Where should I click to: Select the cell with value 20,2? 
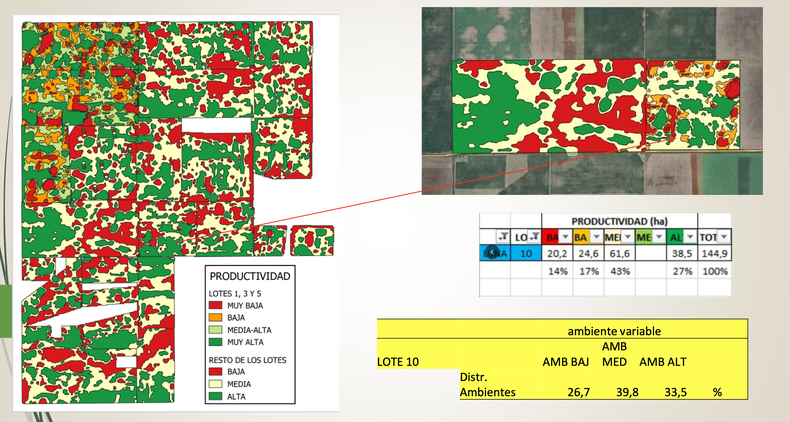click(x=557, y=253)
